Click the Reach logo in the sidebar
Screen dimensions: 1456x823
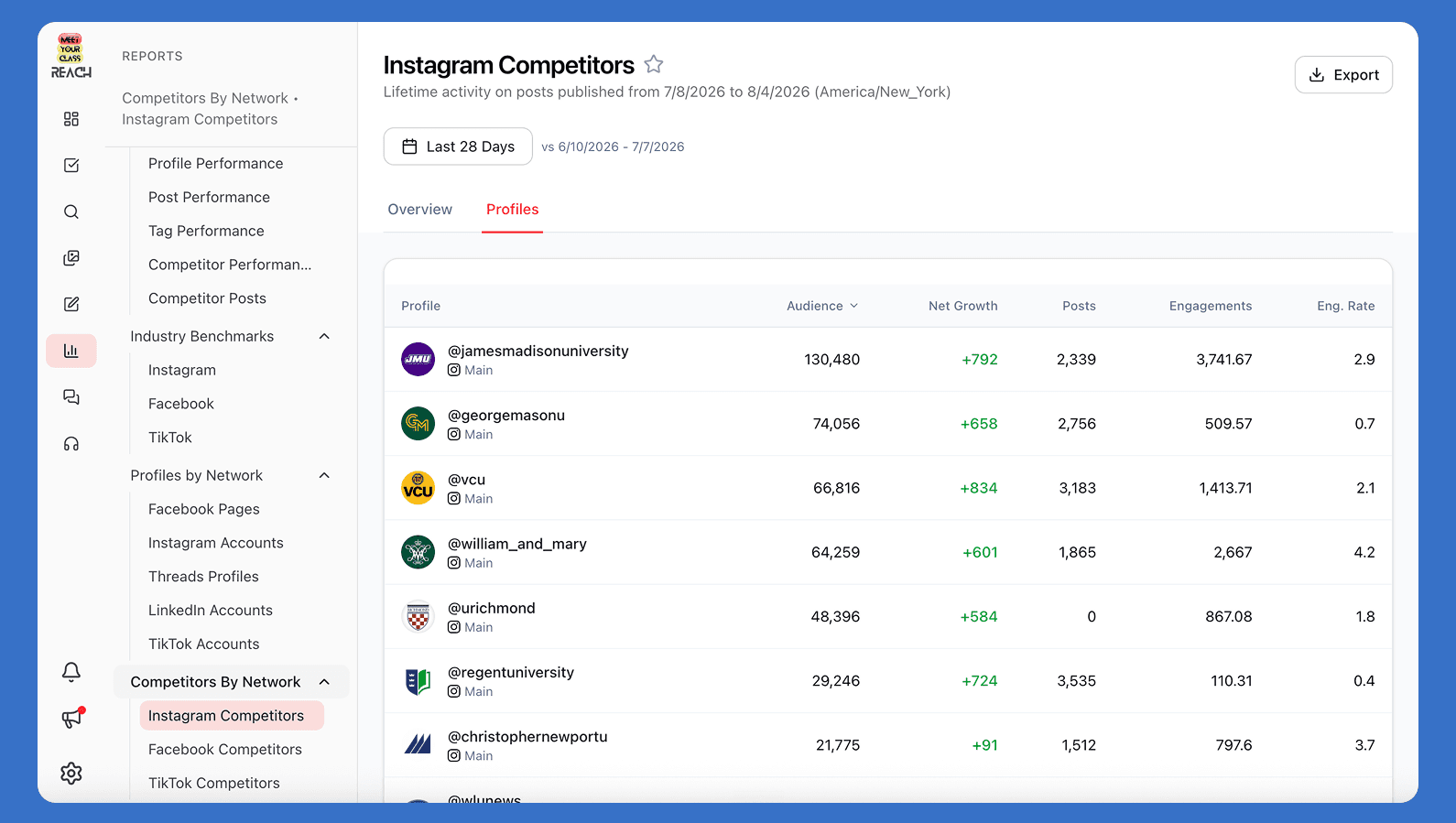point(71,56)
